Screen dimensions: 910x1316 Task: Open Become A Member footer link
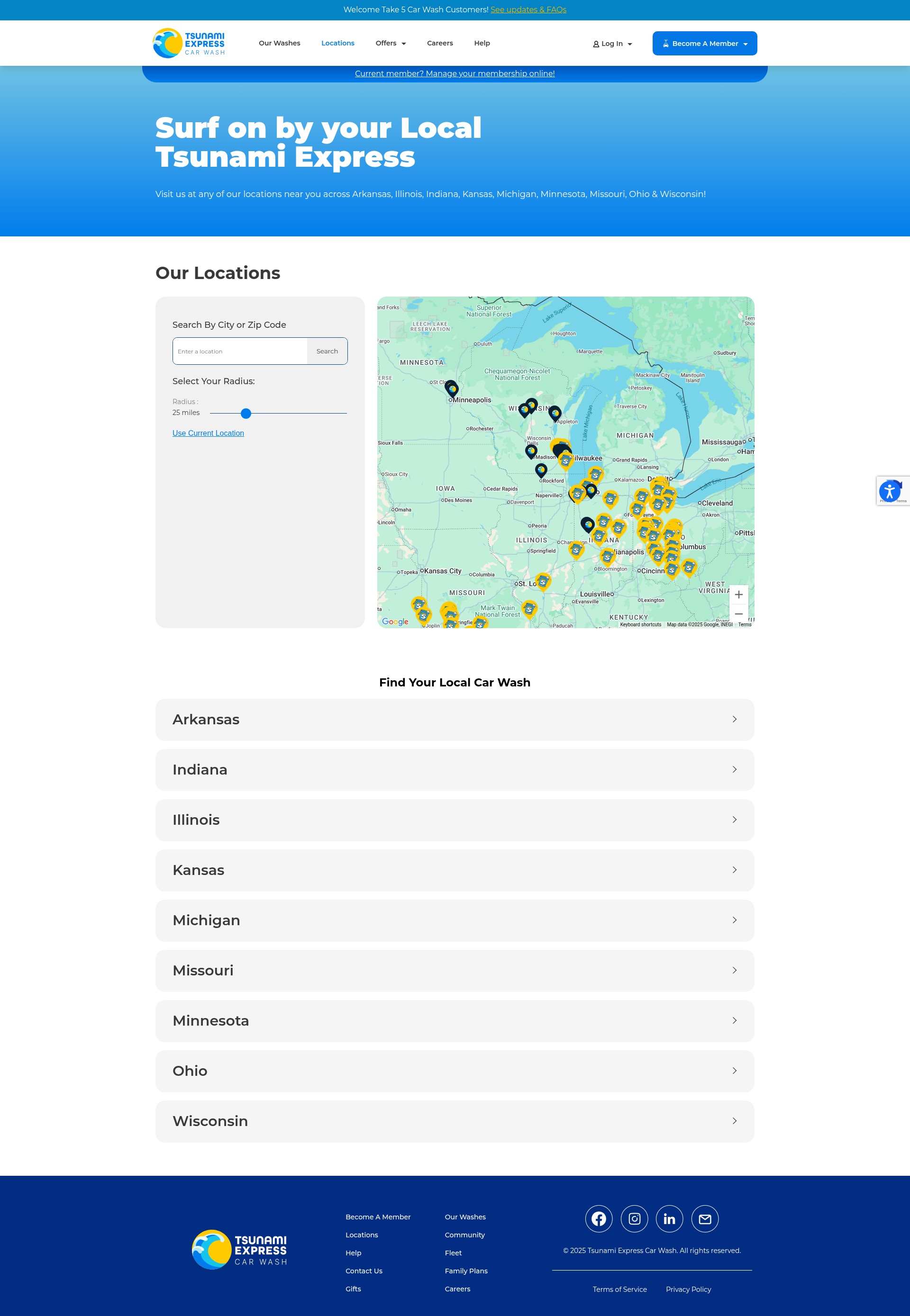(378, 1217)
